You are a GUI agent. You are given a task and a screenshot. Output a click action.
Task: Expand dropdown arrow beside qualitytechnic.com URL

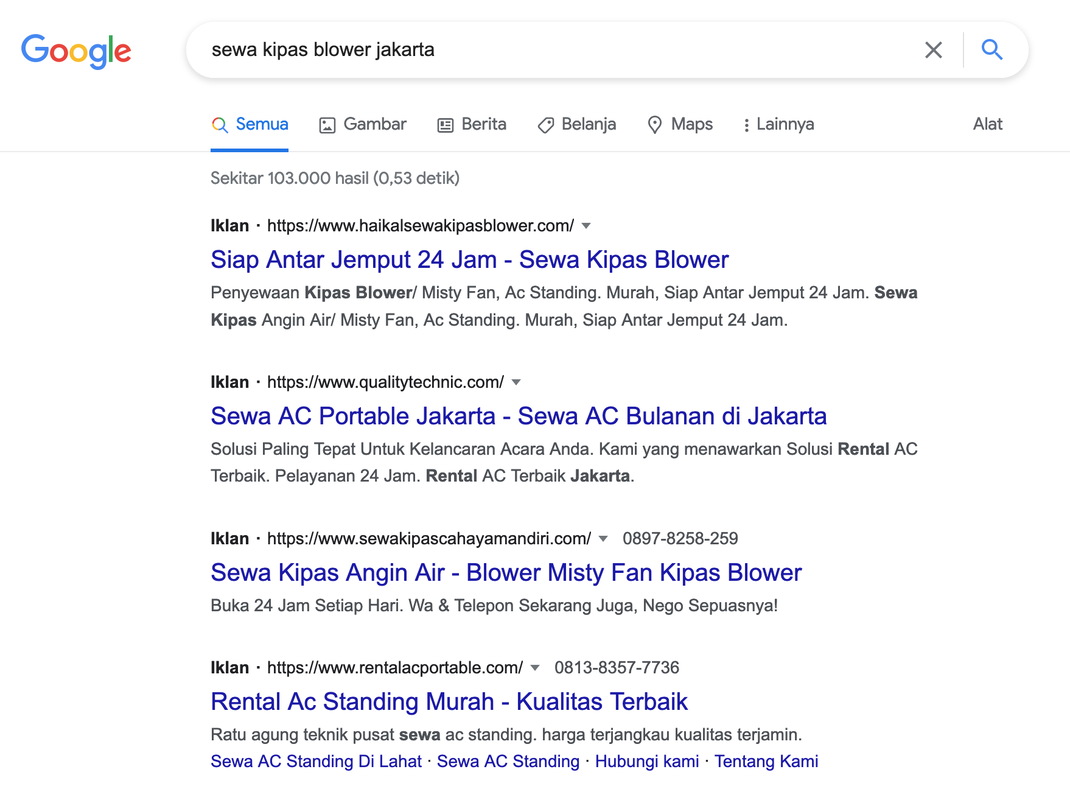(516, 382)
